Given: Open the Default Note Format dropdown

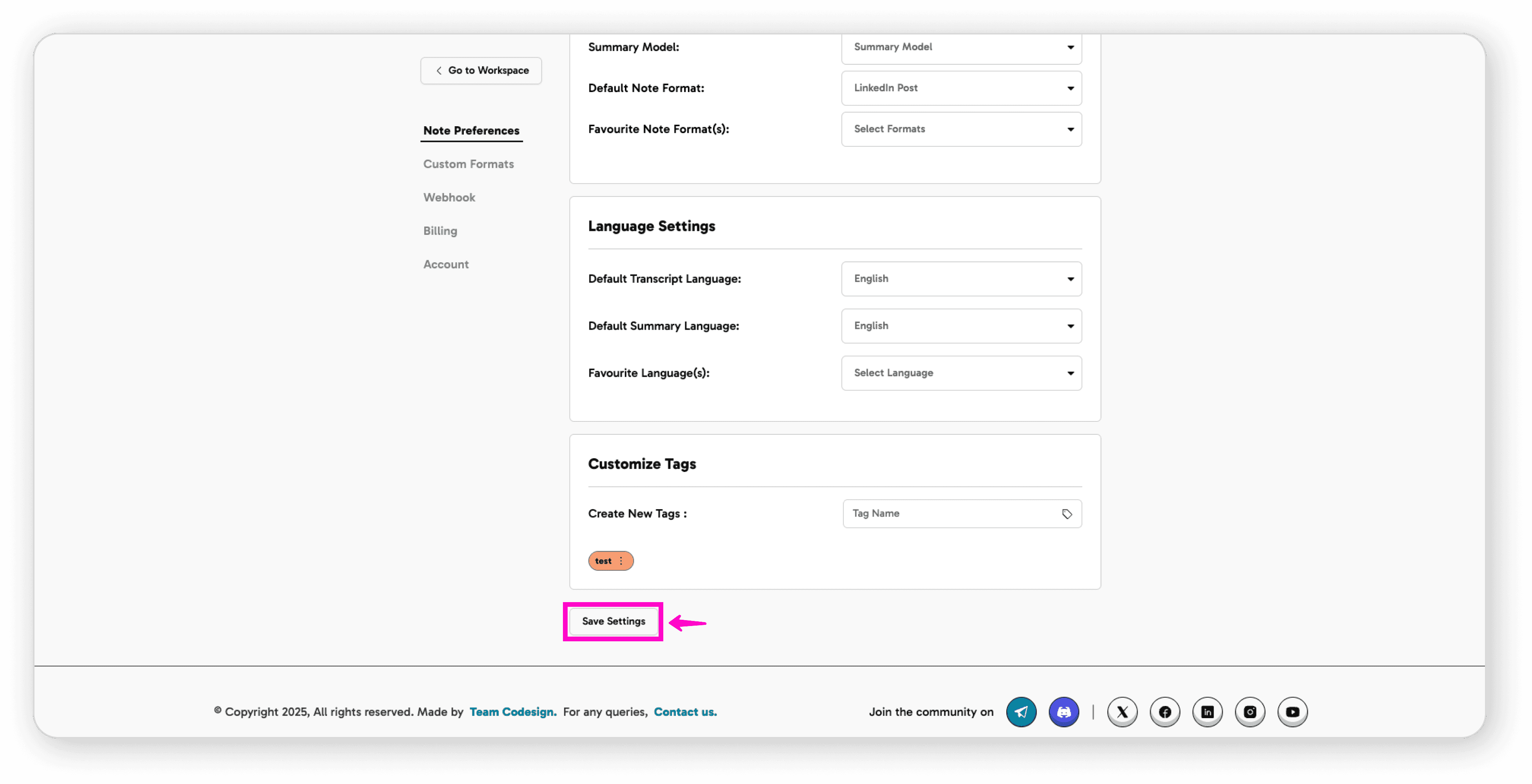Looking at the screenshot, I should (x=961, y=88).
